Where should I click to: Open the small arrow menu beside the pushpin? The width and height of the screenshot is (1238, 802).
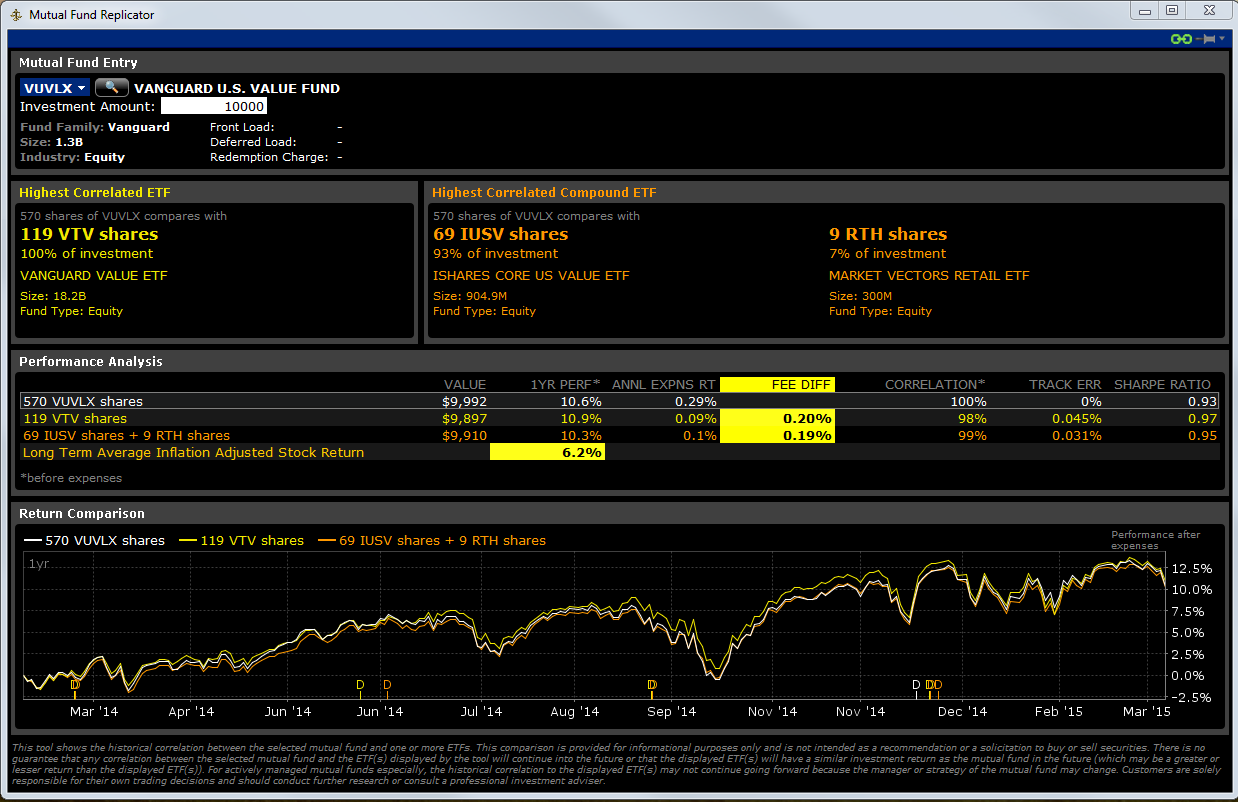pyautogui.click(x=1222, y=39)
